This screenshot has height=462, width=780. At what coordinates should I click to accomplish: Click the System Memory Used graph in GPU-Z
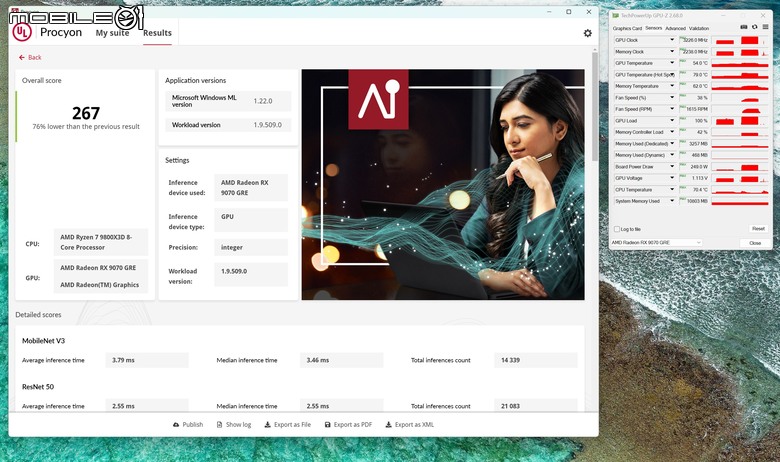click(x=740, y=201)
